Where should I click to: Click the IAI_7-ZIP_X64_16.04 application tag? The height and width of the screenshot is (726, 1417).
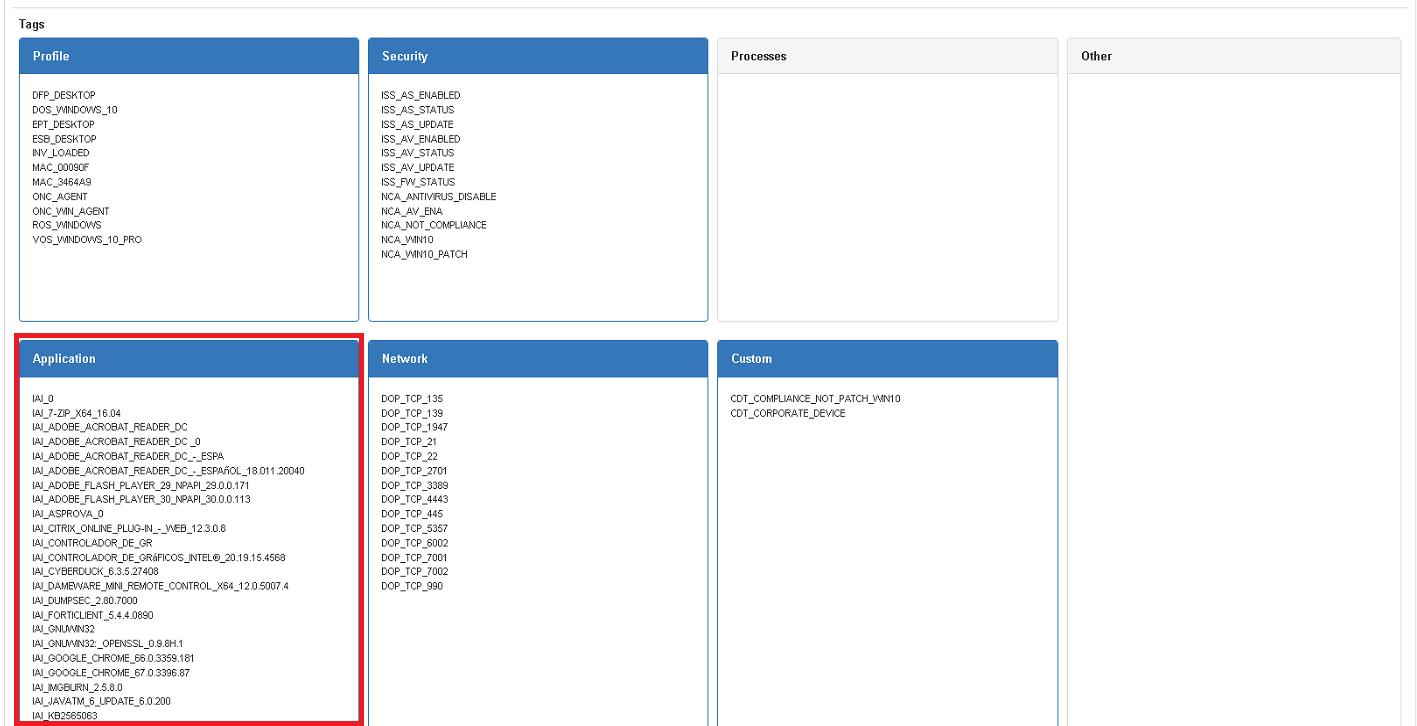click(x=76, y=413)
